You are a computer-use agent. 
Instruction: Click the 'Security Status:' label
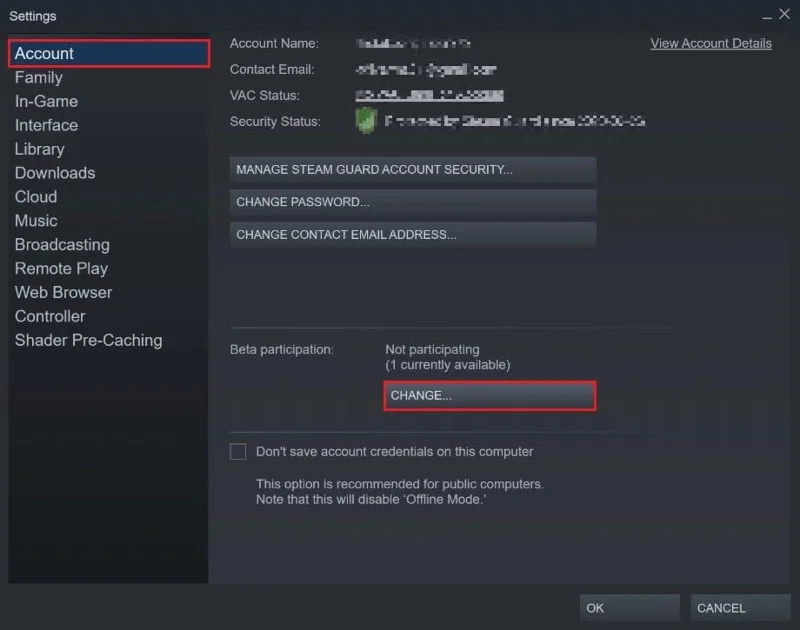pos(275,122)
